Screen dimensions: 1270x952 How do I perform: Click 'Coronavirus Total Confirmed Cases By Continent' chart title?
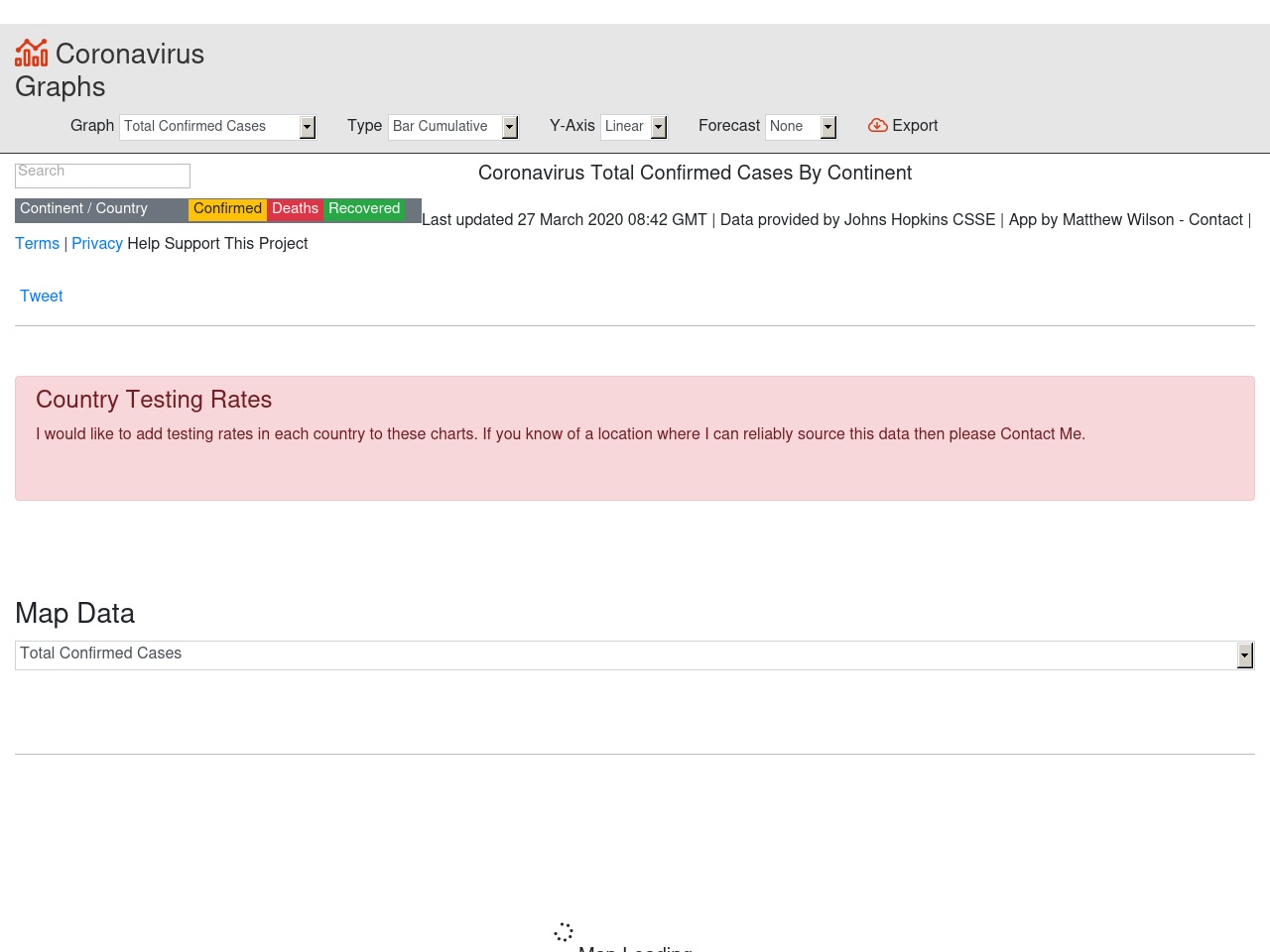click(695, 173)
